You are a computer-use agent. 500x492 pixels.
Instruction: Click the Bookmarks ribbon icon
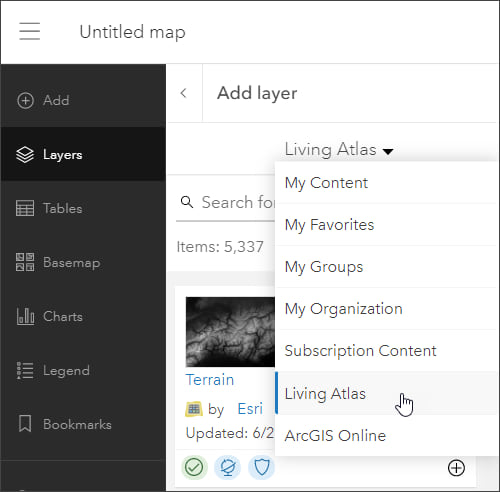point(25,424)
